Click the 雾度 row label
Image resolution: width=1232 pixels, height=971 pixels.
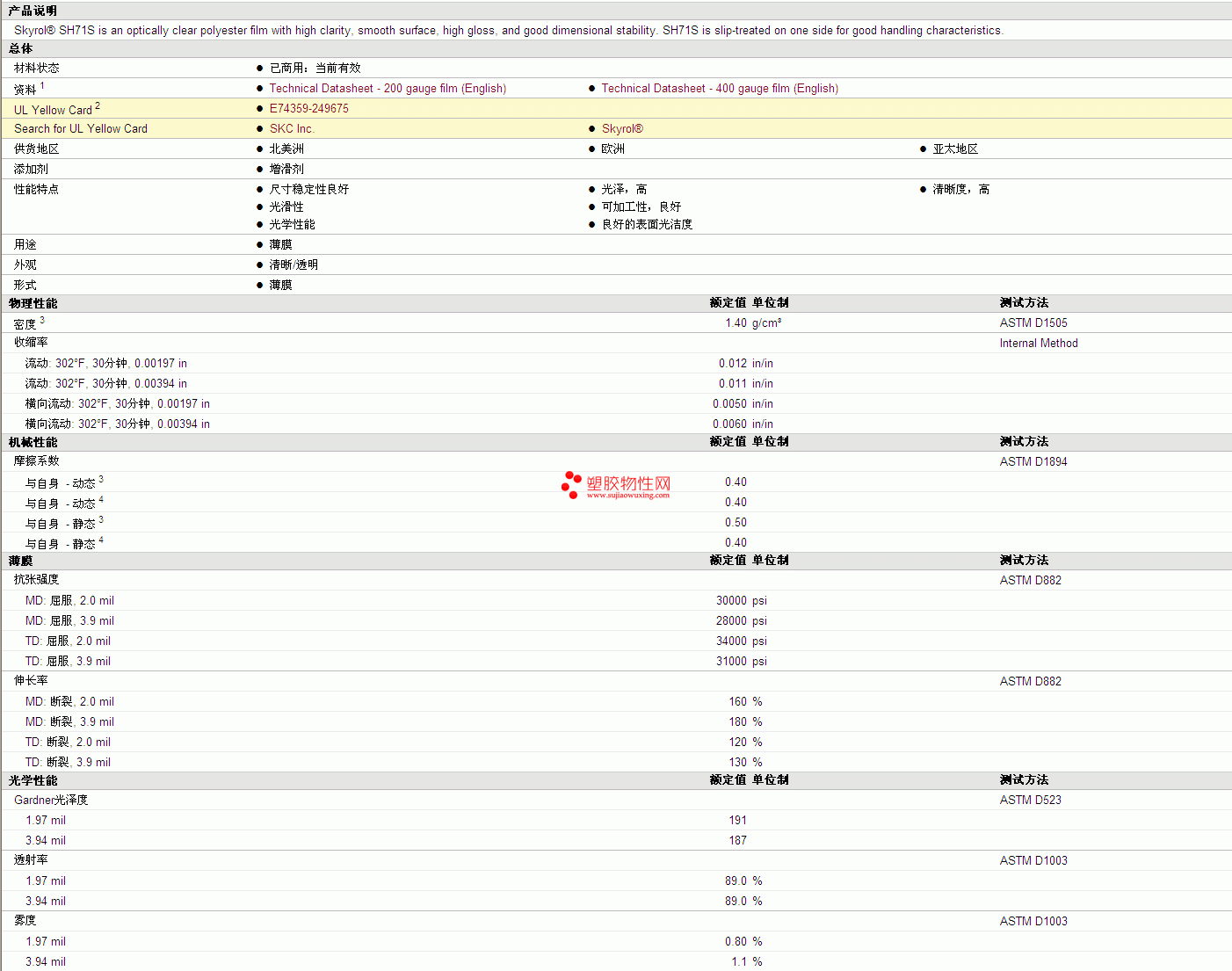(x=25, y=920)
